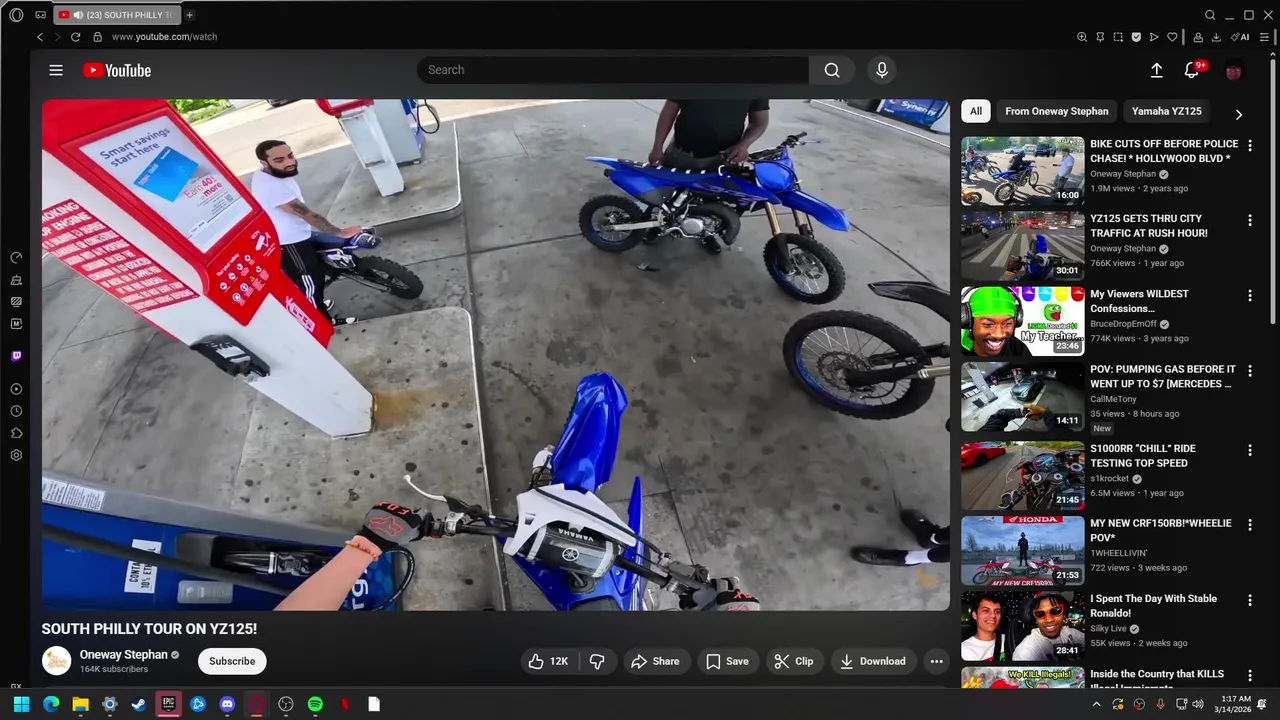This screenshot has width=1280, height=720.
Task: Open the Create upload icon
Action: point(1156,70)
